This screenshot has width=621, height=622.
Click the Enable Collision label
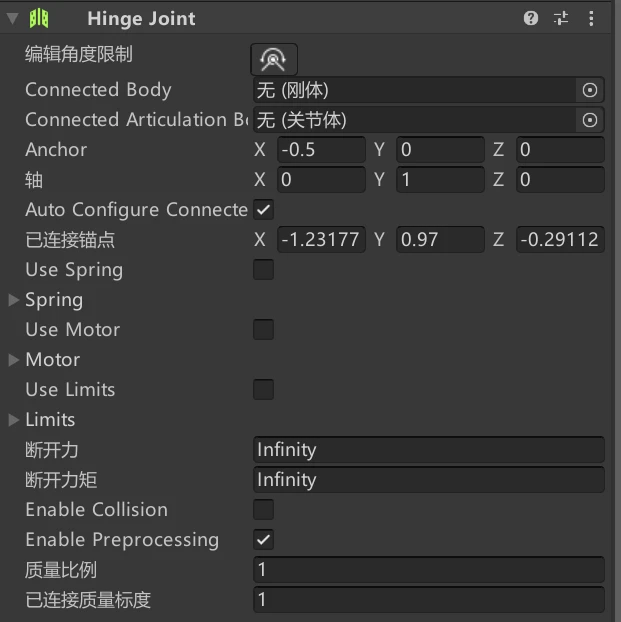(96, 510)
